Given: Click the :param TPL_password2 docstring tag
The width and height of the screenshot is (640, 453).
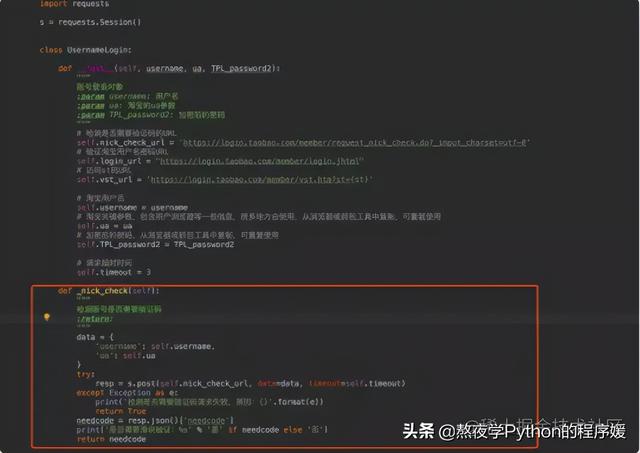Looking at the screenshot, I should tap(91, 115).
